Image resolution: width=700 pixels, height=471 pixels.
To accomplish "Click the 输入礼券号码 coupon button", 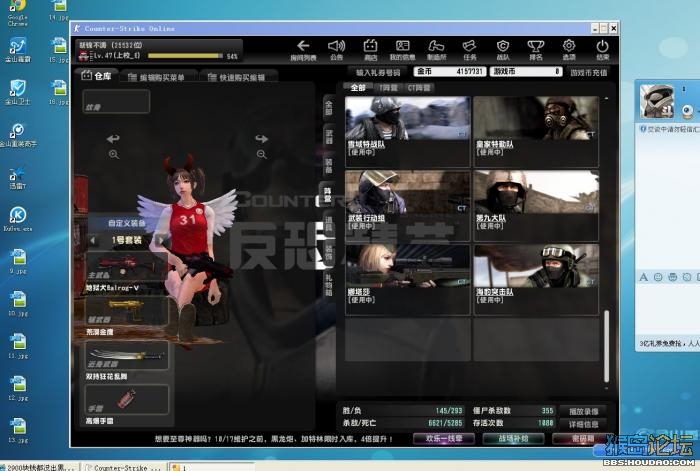I will [x=378, y=72].
